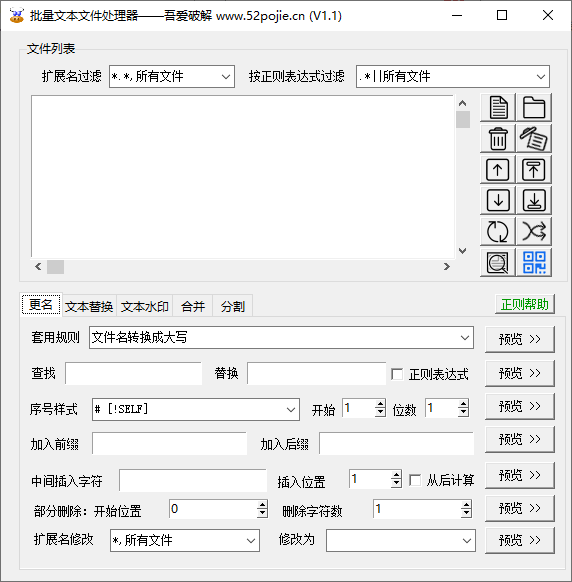Click the clear list broom icon
This screenshot has height=582, width=572.
(x=534, y=138)
